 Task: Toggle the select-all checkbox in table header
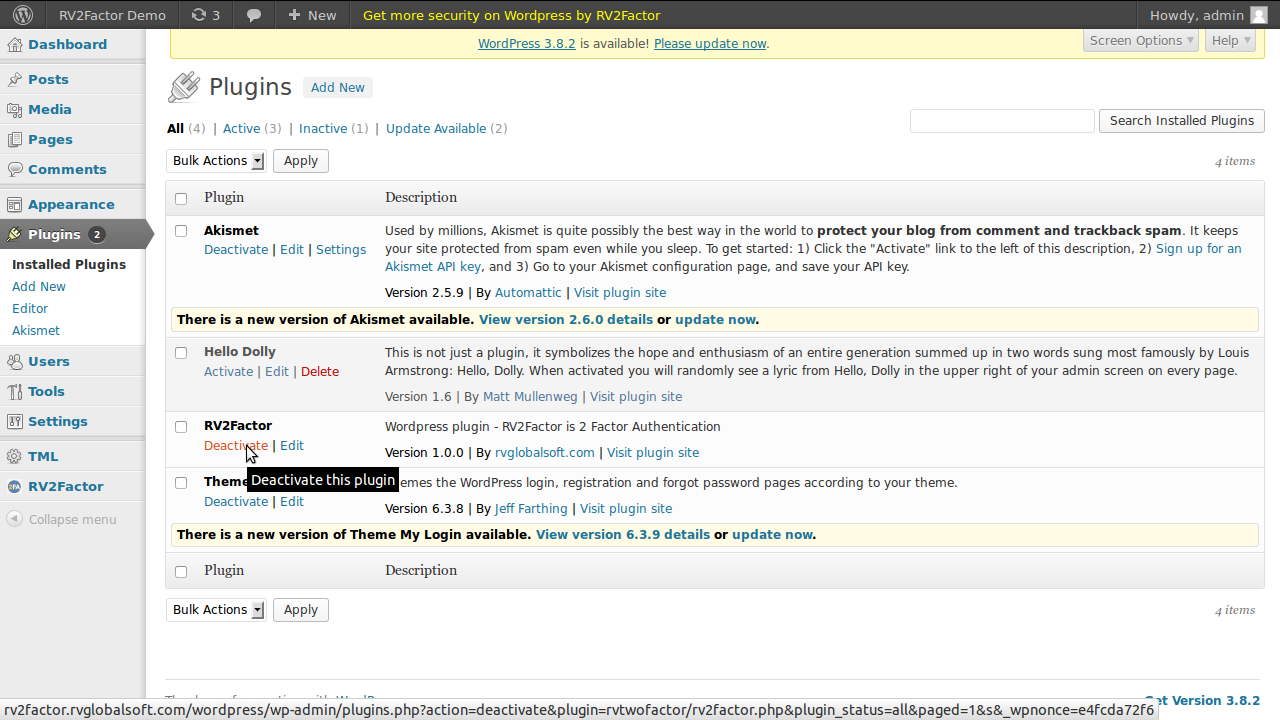(181, 198)
